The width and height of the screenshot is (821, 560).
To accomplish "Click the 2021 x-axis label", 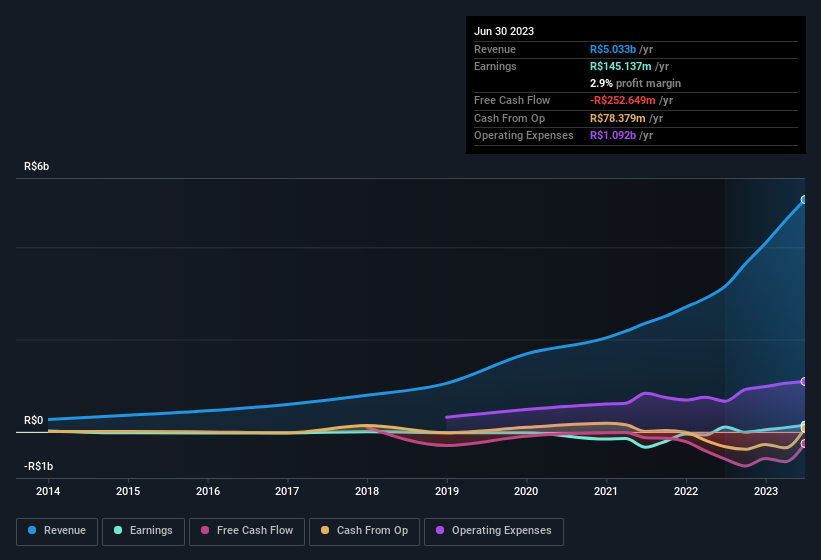I will click(x=606, y=491).
